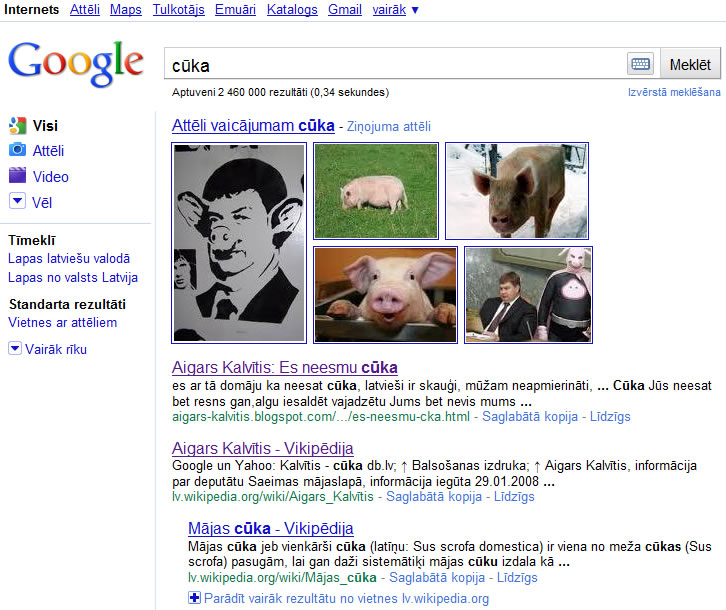Open black-and-white pig-faced man stencil thumbnail
Viewport: 726px width, 610px height.
239,243
